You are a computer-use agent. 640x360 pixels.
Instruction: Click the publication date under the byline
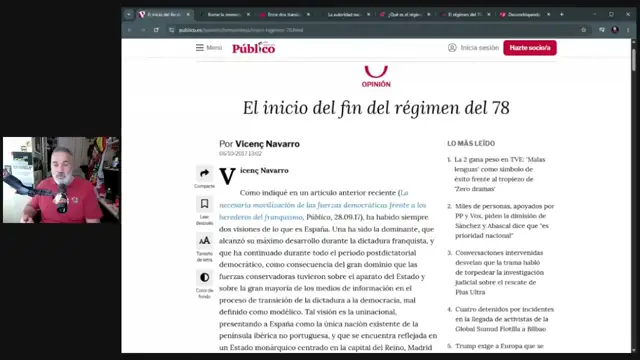tap(240, 154)
